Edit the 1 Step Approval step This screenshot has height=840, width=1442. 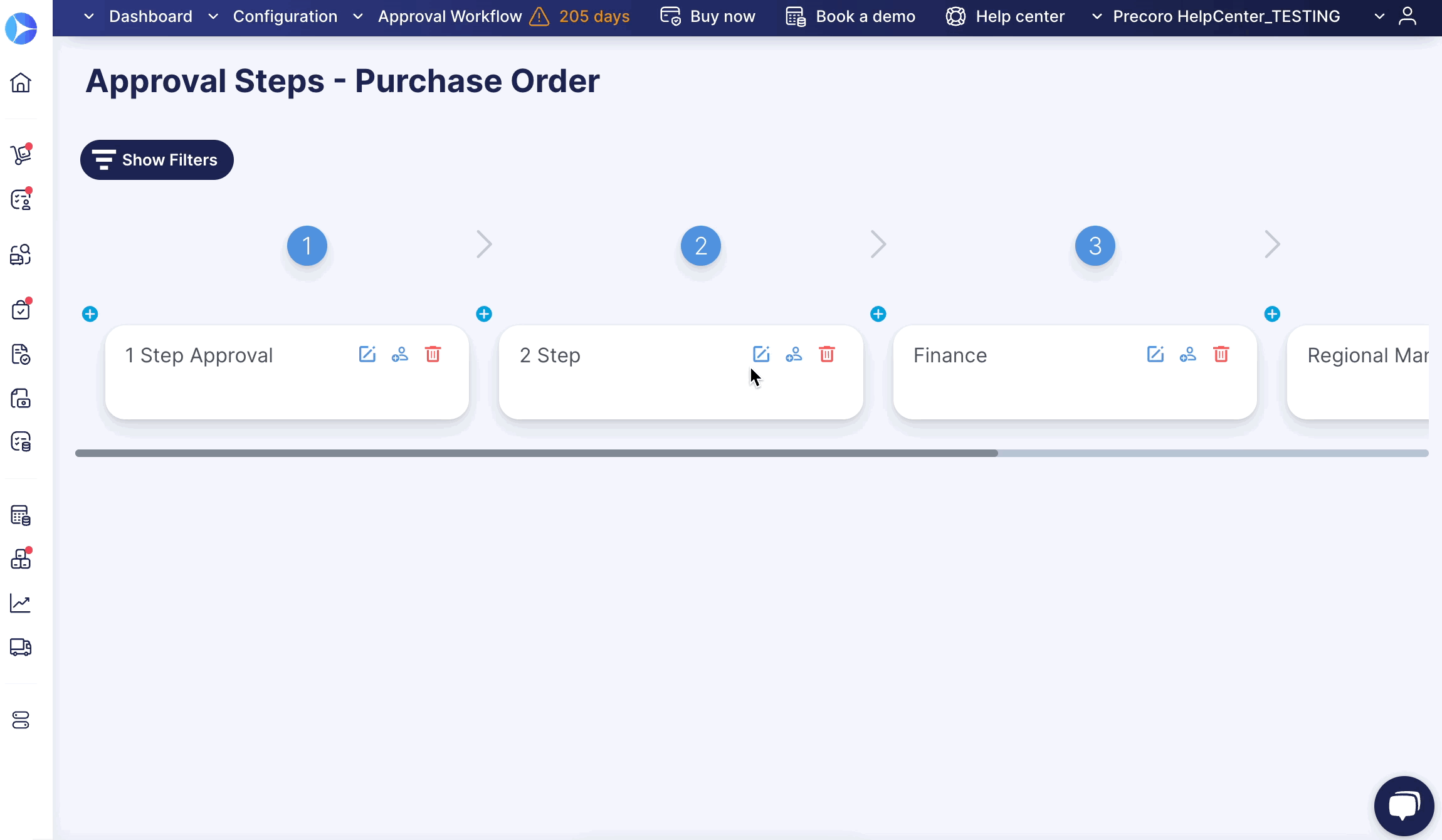click(x=367, y=354)
